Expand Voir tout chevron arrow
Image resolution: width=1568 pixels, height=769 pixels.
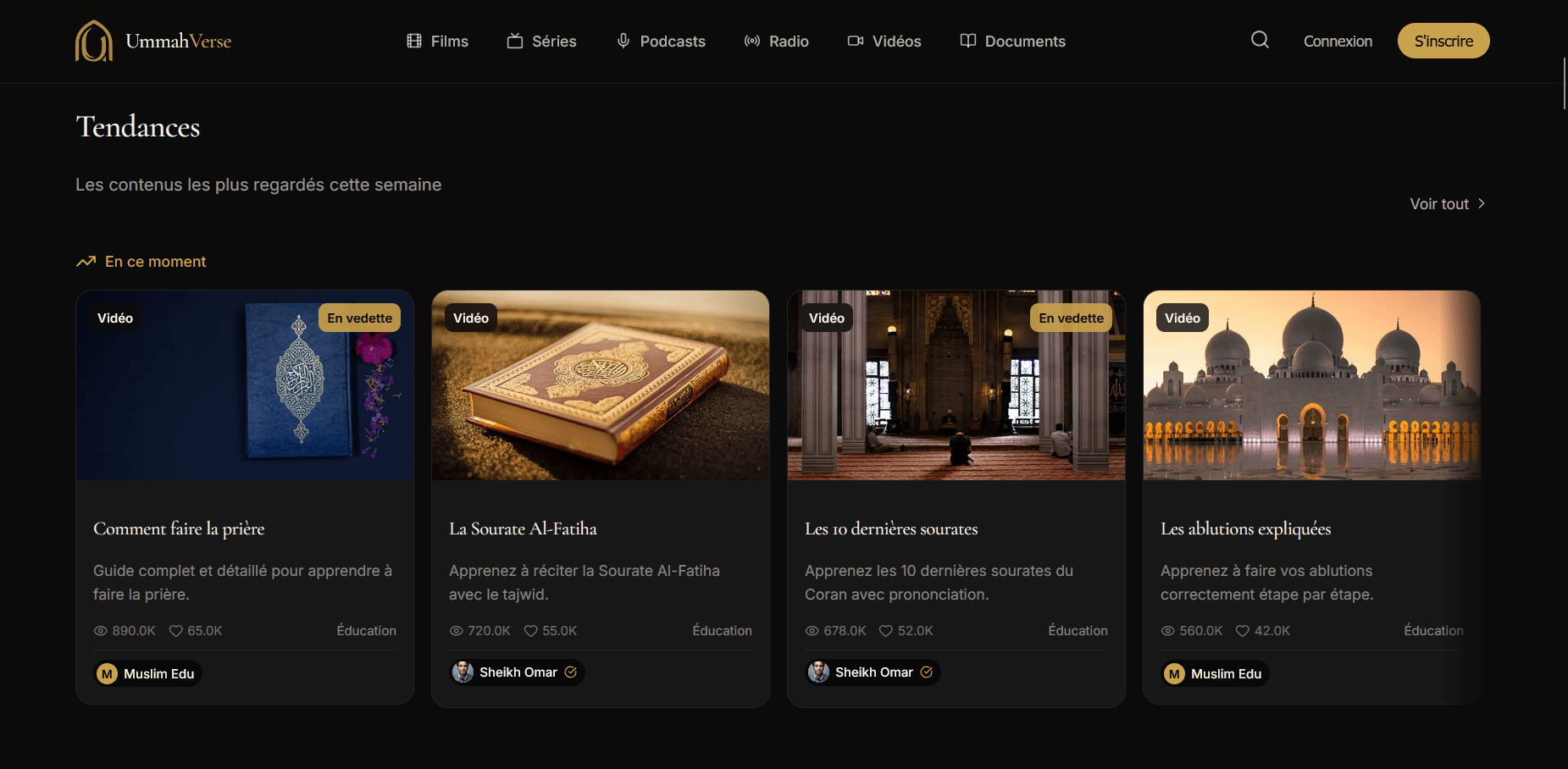(1482, 204)
